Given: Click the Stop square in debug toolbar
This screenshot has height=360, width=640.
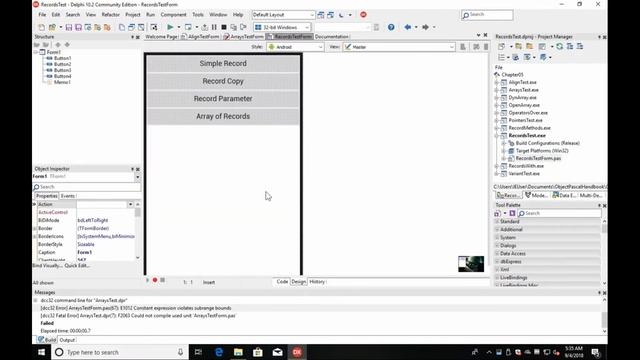Looking at the screenshot, I should pyautogui.click(x=224, y=27).
